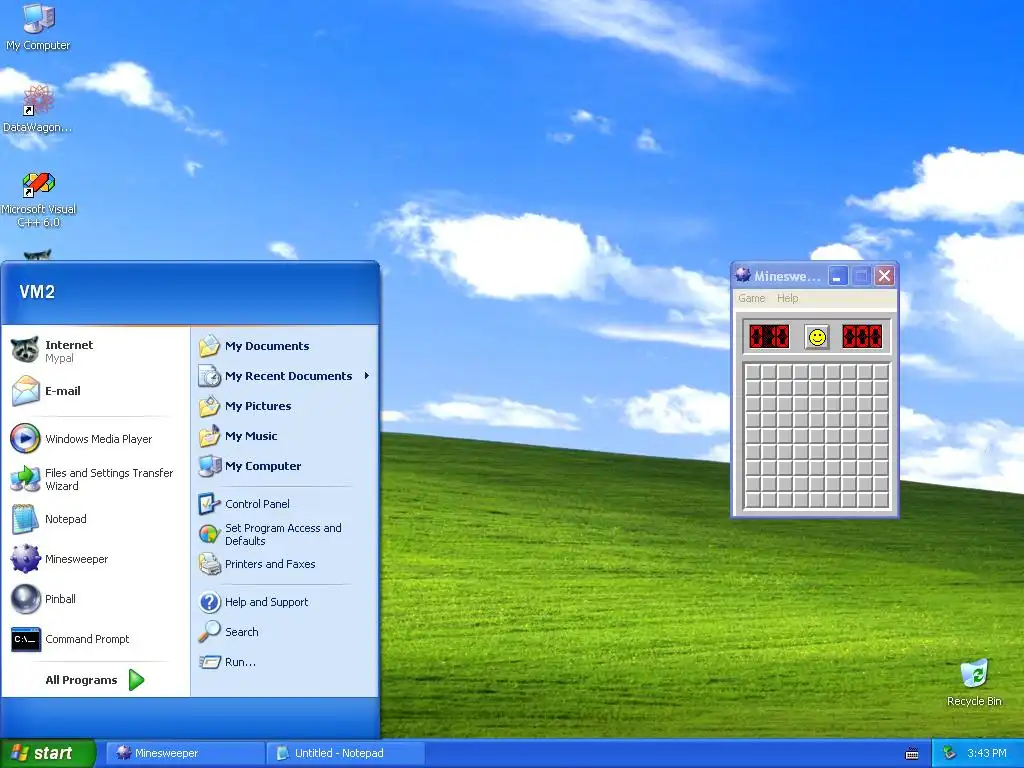Click the Minesweeper title bar mine icon

pos(743,275)
